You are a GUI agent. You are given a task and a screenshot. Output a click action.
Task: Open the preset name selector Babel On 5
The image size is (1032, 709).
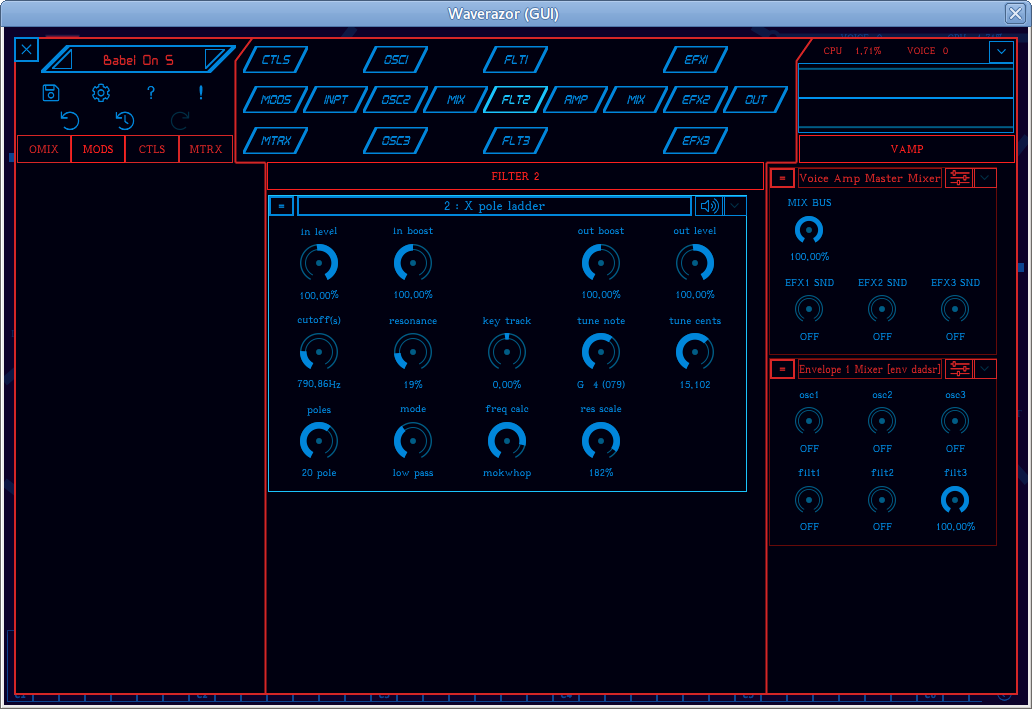[x=138, y=60]
